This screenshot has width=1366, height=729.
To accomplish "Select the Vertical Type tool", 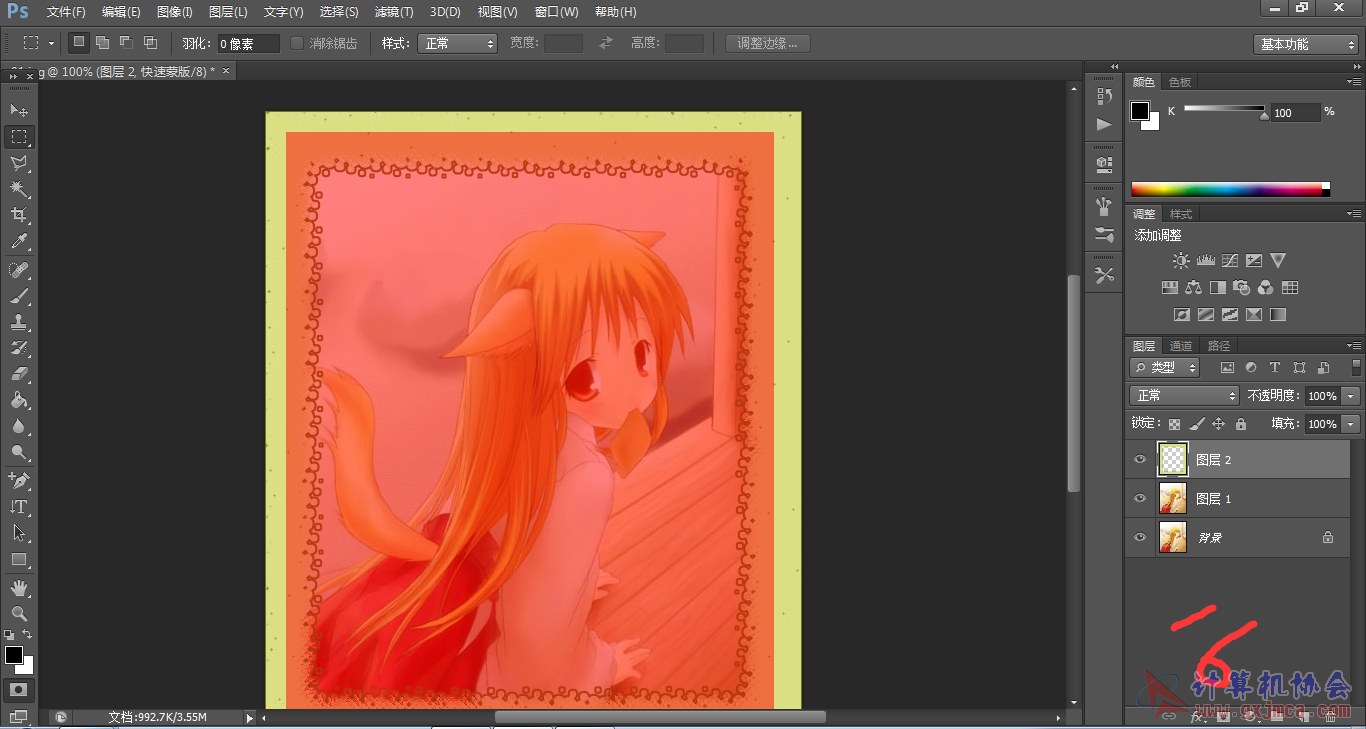I will (19, 507).
